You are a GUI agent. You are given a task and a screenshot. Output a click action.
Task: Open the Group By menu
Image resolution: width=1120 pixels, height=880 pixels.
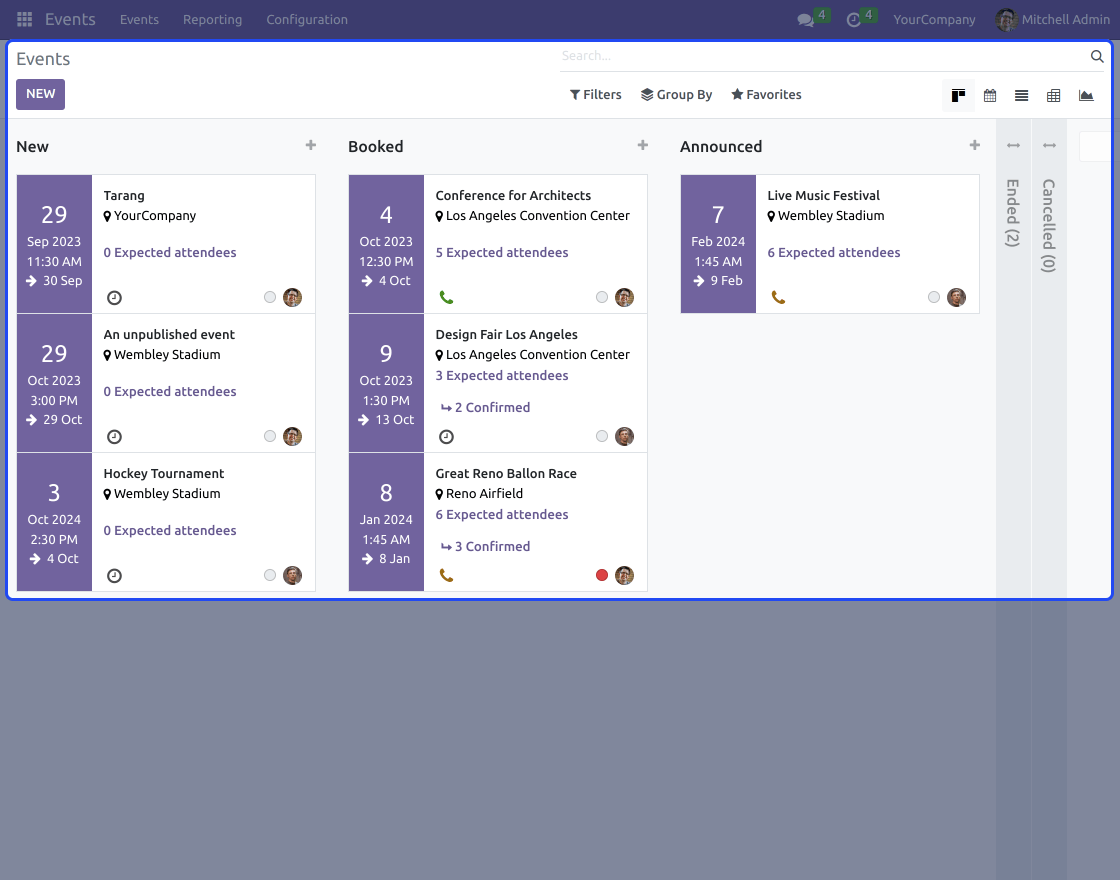(x=677, y=94)
